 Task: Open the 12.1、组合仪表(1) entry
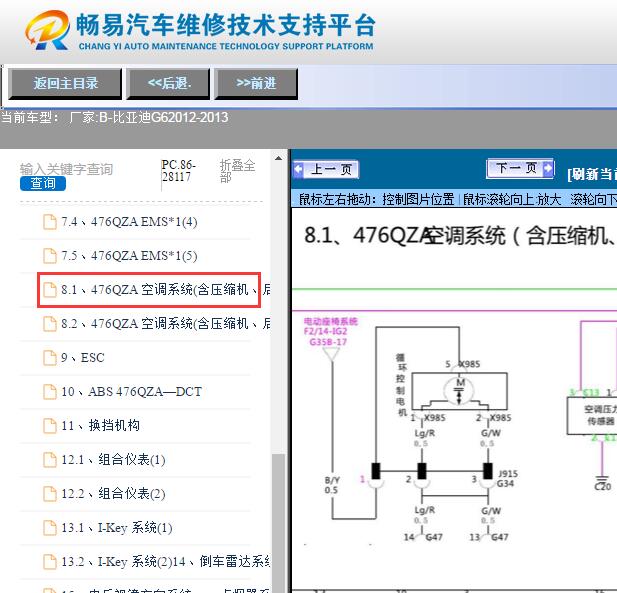tap(113, 460)
